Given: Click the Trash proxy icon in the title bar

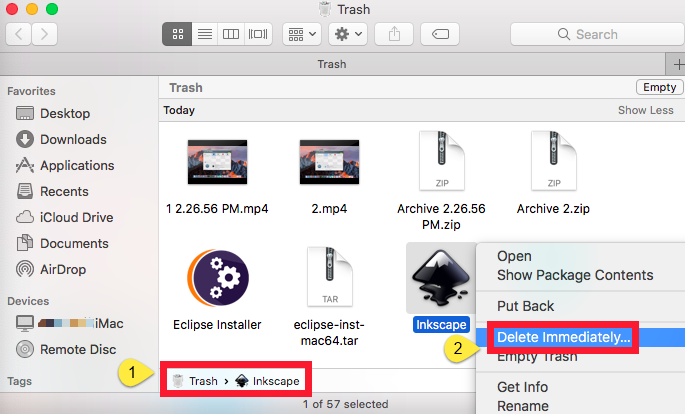Looking at the screenshot, I should [325, 9].
